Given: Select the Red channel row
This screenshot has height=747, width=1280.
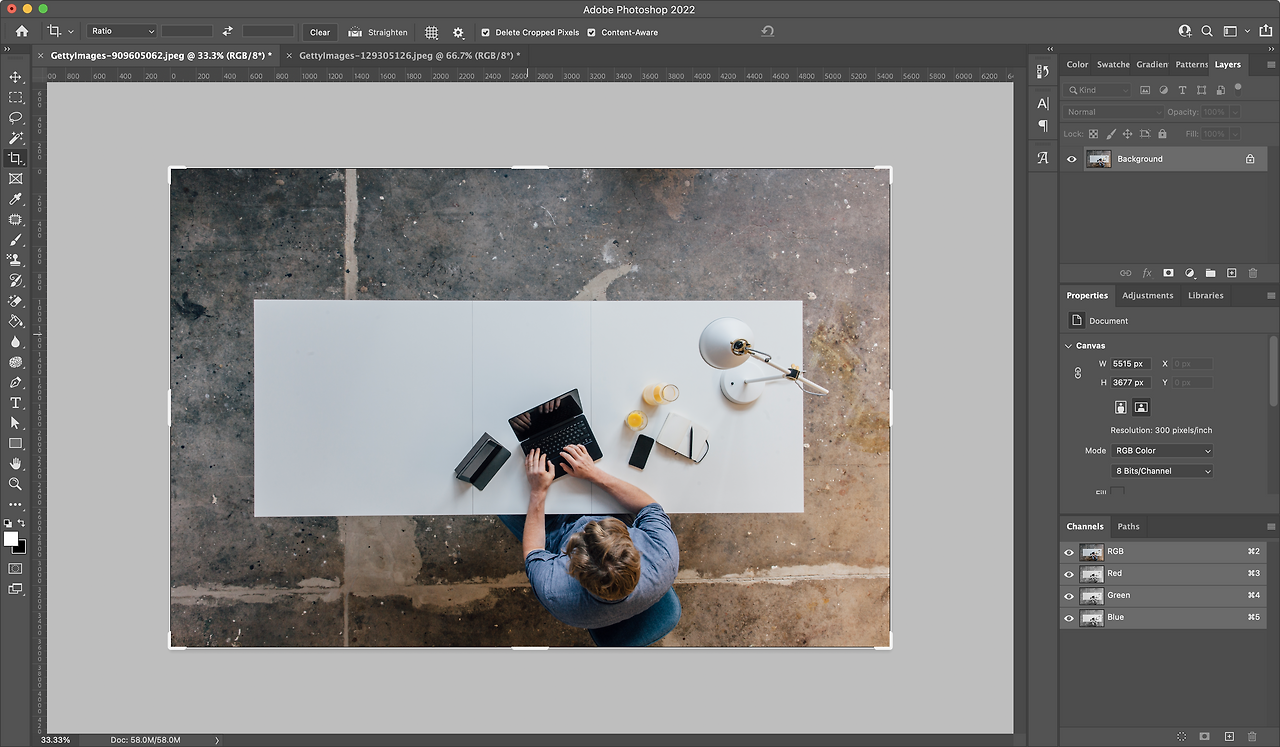Looking at the screenshot, I should pos(1164,574).
